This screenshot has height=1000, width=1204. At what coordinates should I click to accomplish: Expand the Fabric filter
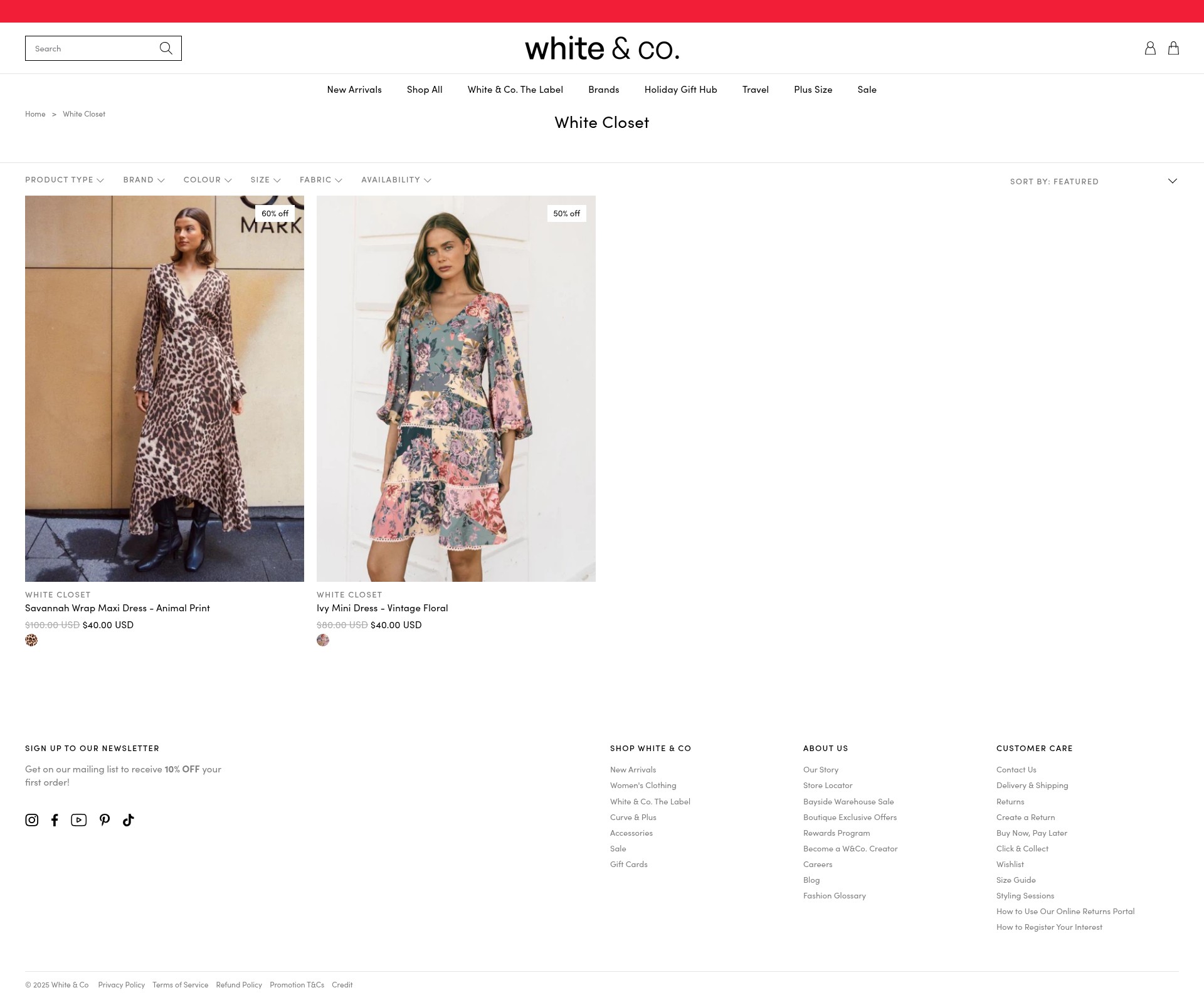pyautogui.click(x=321, y=180)
